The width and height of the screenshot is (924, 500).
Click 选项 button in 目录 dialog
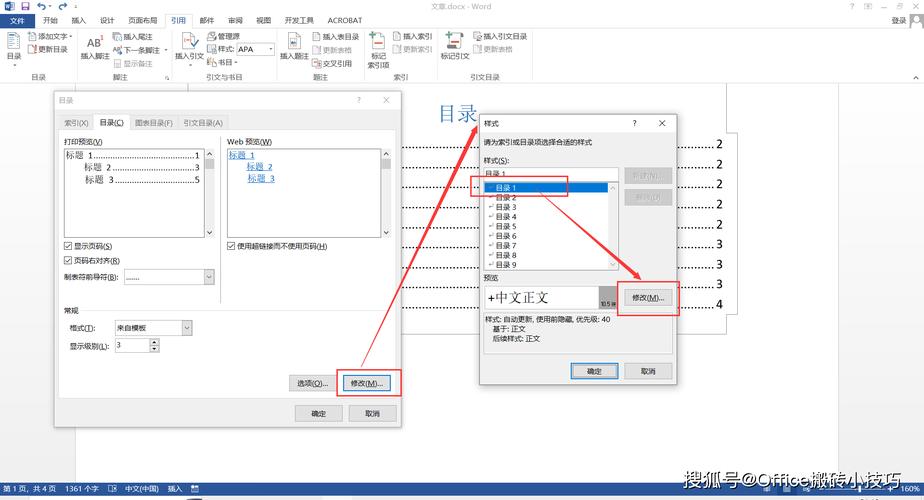coord(311,383)
